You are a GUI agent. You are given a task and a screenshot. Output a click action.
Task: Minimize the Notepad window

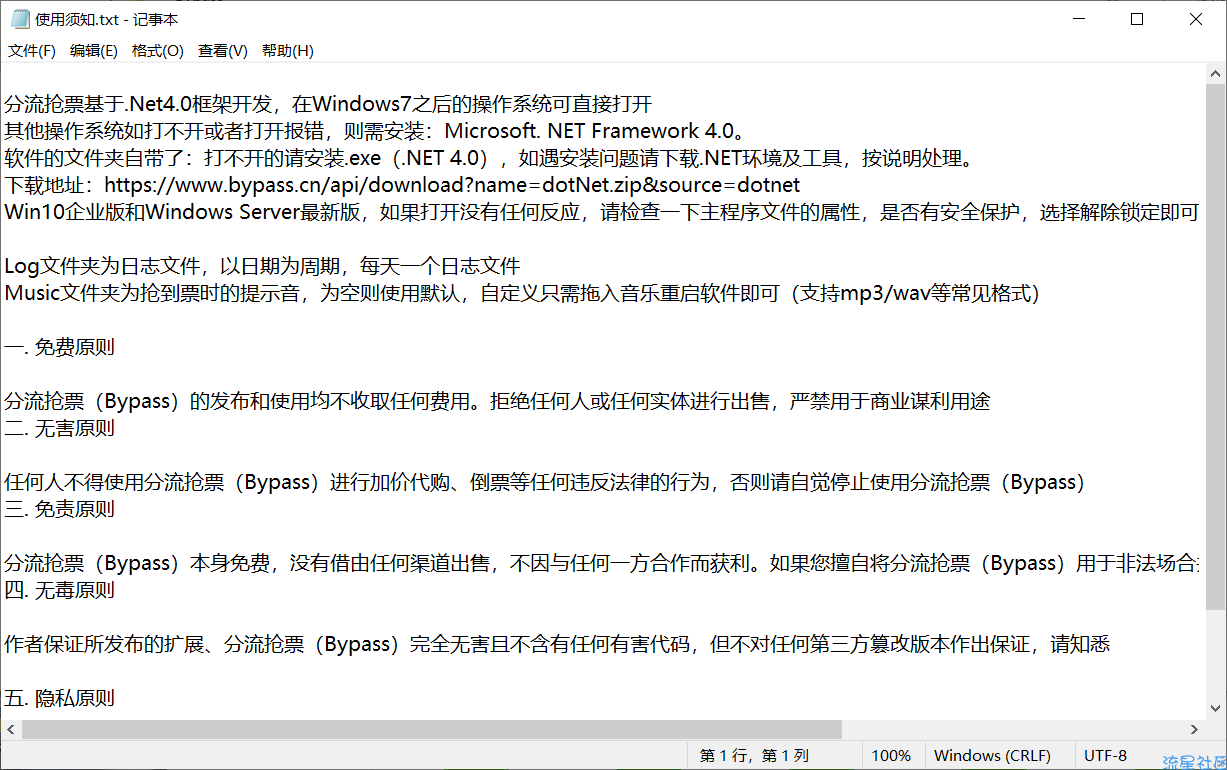1077,18
